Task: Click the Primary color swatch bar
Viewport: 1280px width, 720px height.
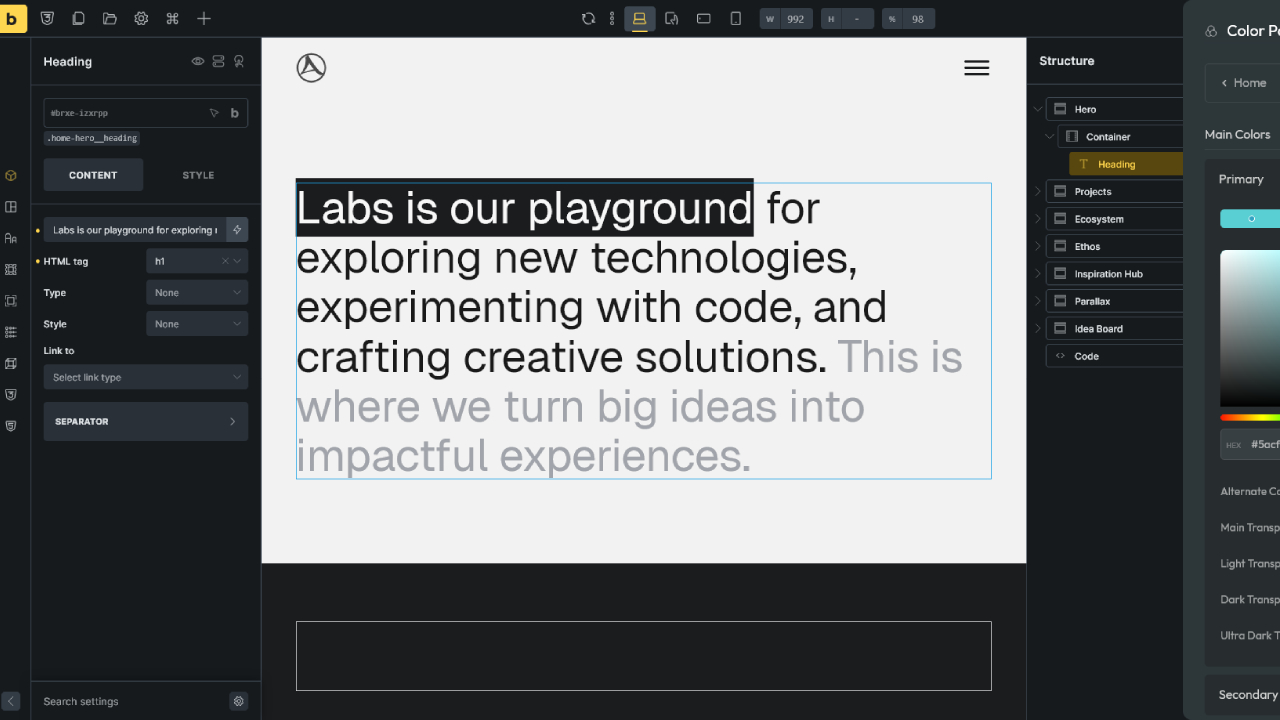Action: coord(1250,219)
